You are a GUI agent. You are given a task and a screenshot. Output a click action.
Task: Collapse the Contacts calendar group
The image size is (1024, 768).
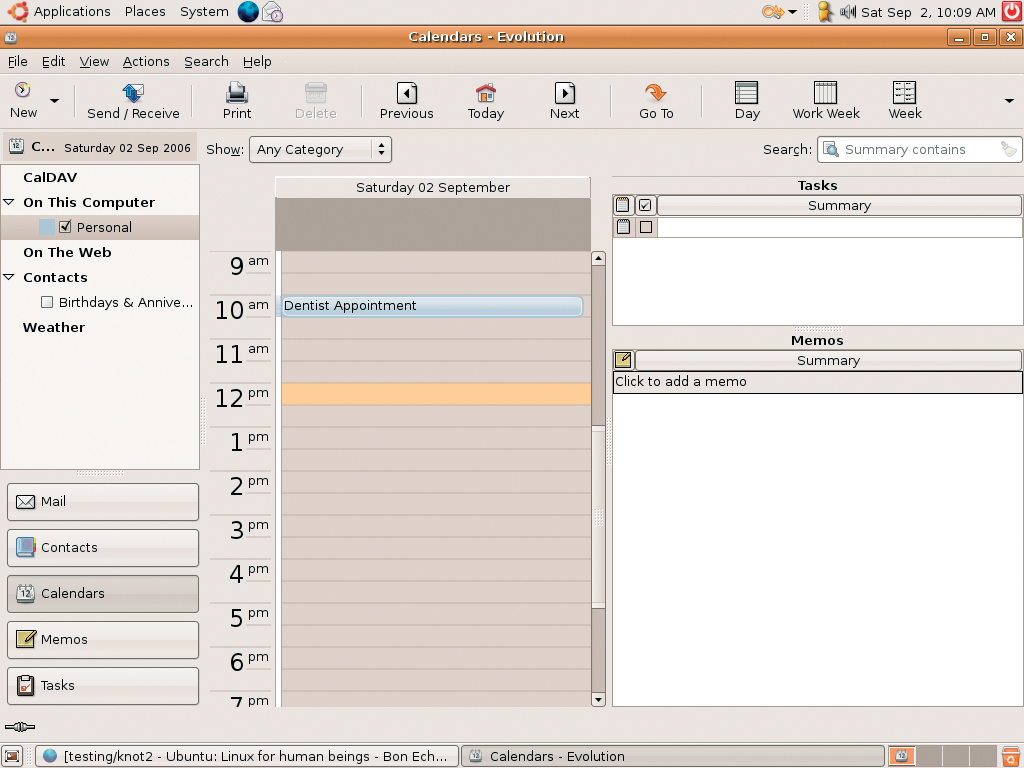[x=9, y=277]
